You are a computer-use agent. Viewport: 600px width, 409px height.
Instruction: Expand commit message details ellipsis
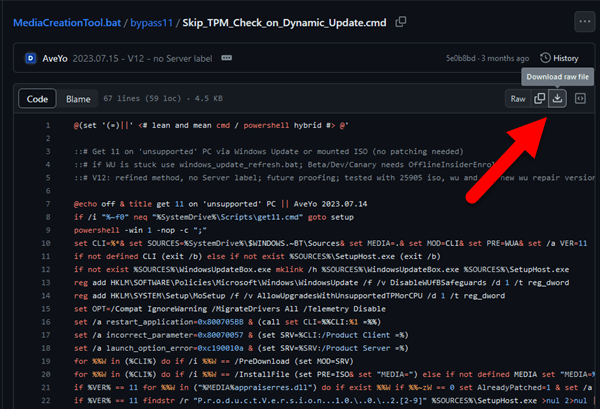(x=227, y=58)
